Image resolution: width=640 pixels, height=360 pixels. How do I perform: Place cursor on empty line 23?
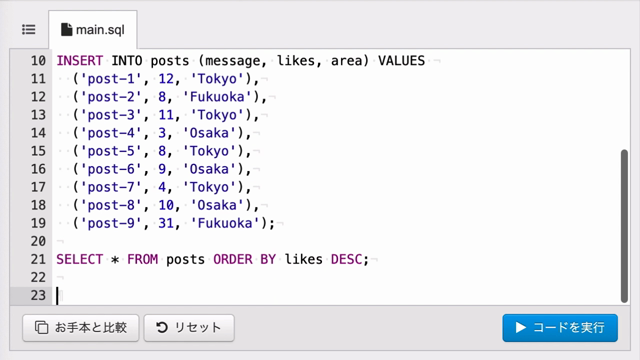point(339,296)
